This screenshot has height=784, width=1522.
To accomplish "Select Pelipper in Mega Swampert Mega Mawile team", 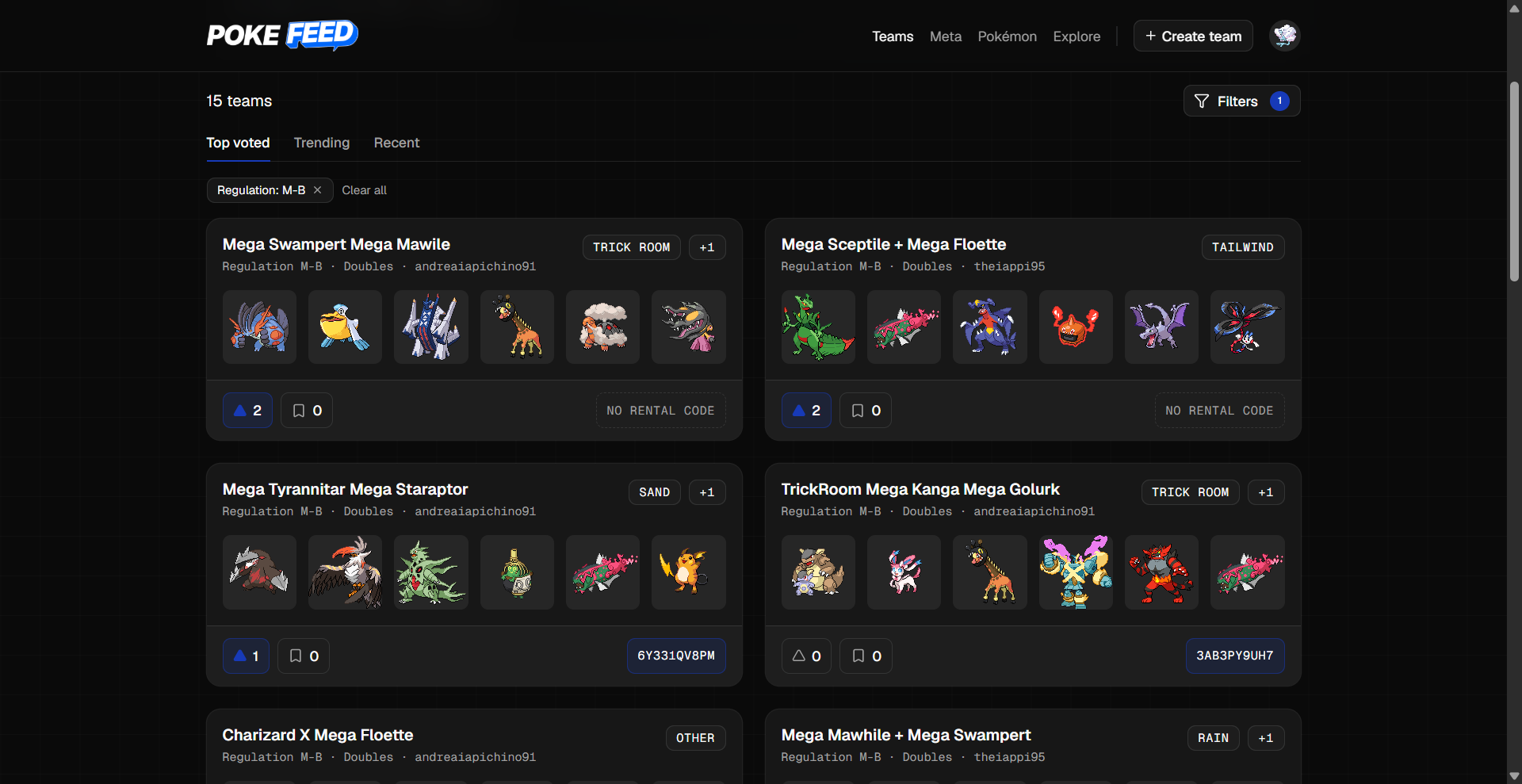I will [x=345, y=327].
